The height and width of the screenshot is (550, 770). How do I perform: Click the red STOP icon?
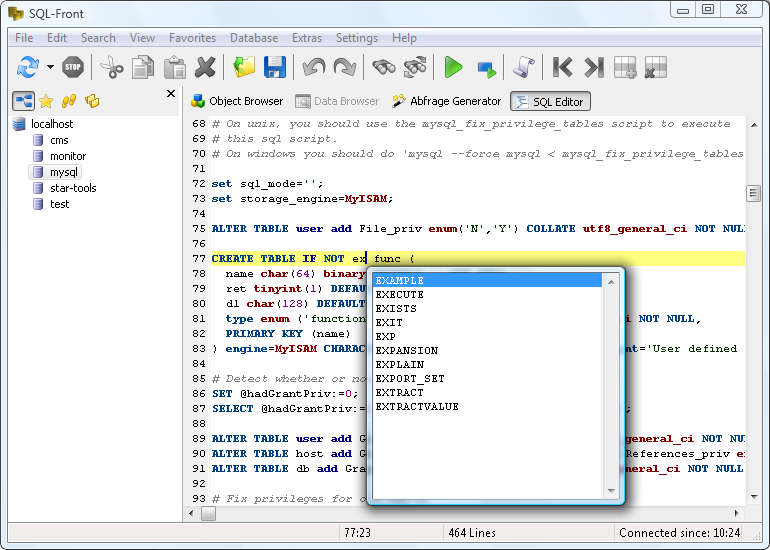(x=73, y=67)
